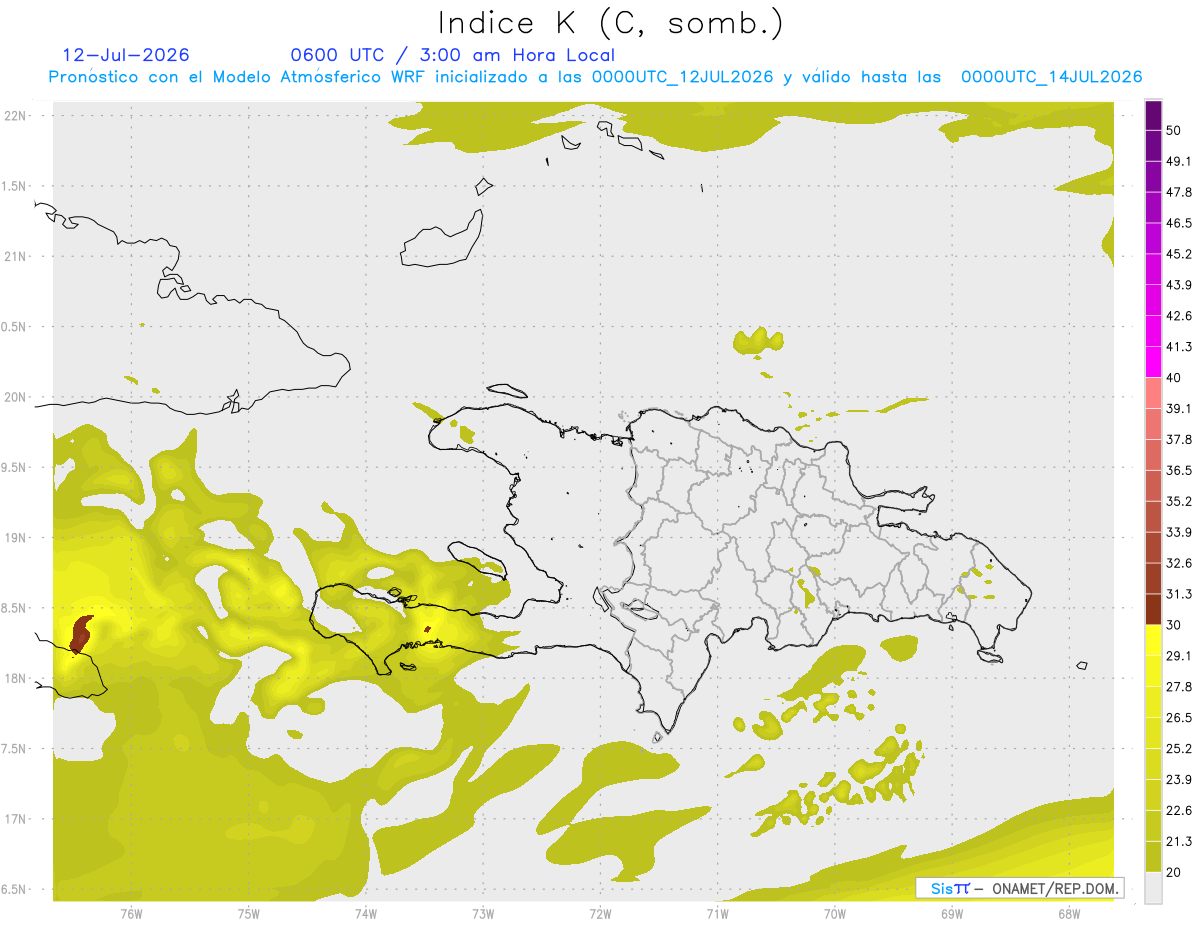Click the tiny red patch on Haiti's southern peninsula
The image size is (1200, 927).
tap(428, 629)
